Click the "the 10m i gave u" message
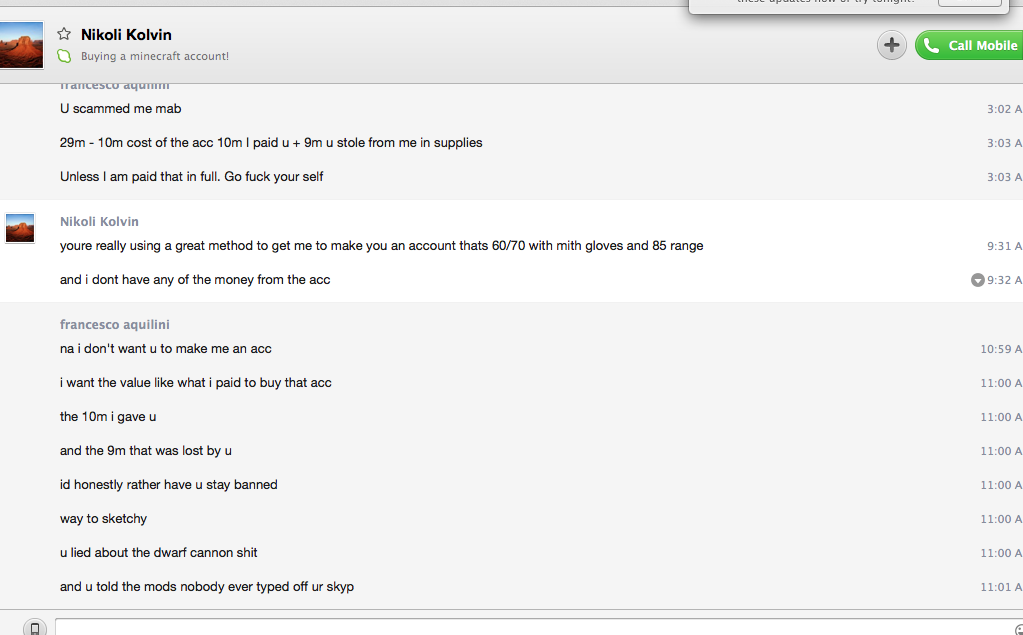This screenshot has height=635, width=1023. pos(108,417)
